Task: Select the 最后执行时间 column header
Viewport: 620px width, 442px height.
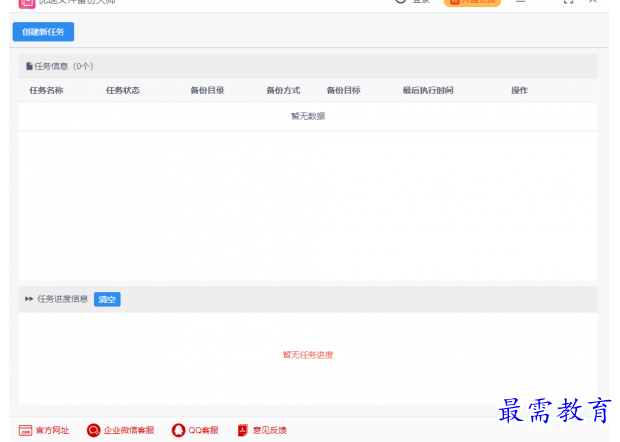Action: [428, 90]
